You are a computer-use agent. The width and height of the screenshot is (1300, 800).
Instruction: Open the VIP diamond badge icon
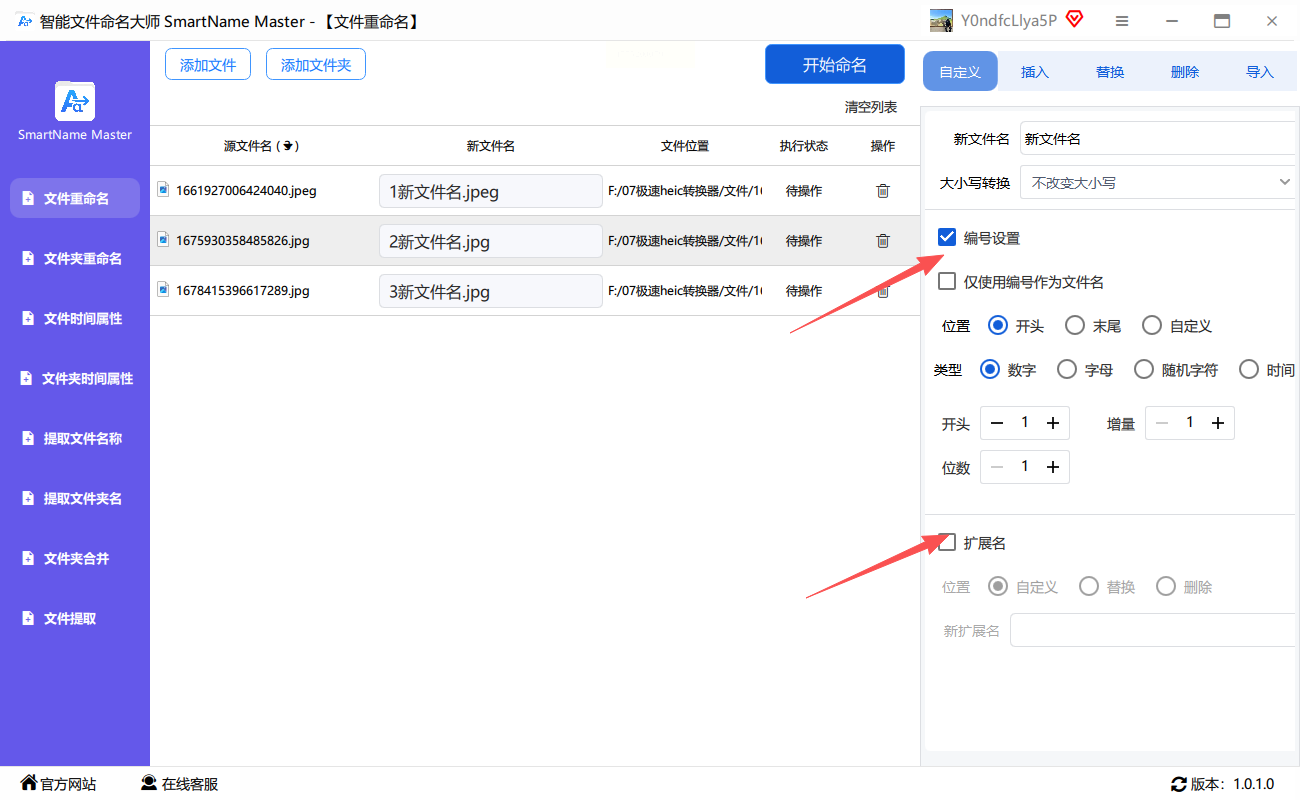pyautogui.click(x=1074, y=20)
